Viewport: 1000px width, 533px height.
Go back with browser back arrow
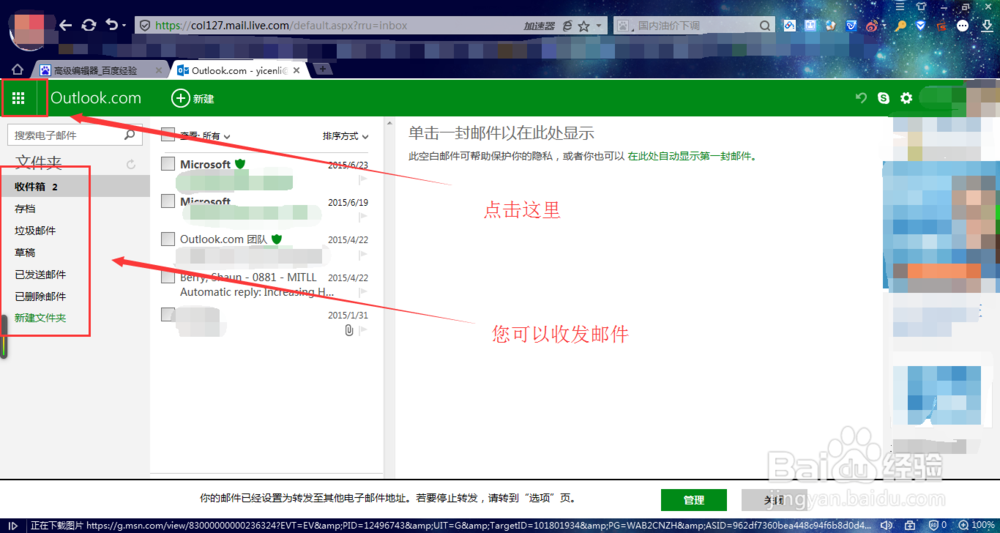coord(66,25)
